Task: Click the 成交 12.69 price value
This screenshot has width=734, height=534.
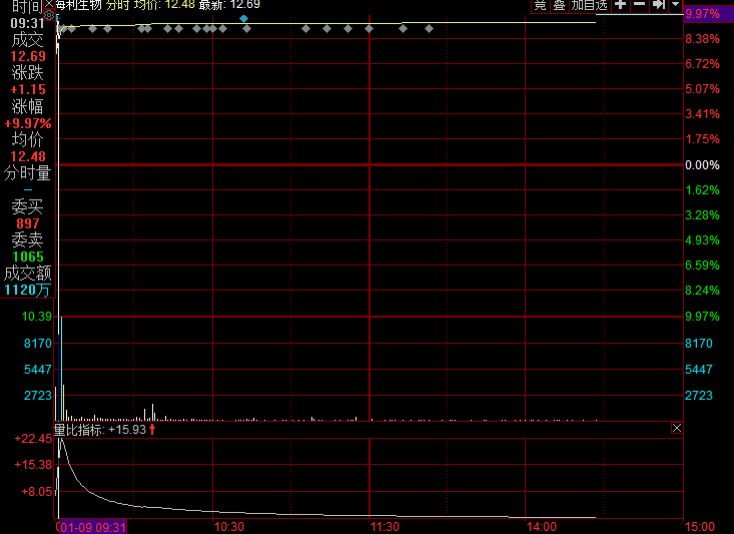Action: point(28,56)
